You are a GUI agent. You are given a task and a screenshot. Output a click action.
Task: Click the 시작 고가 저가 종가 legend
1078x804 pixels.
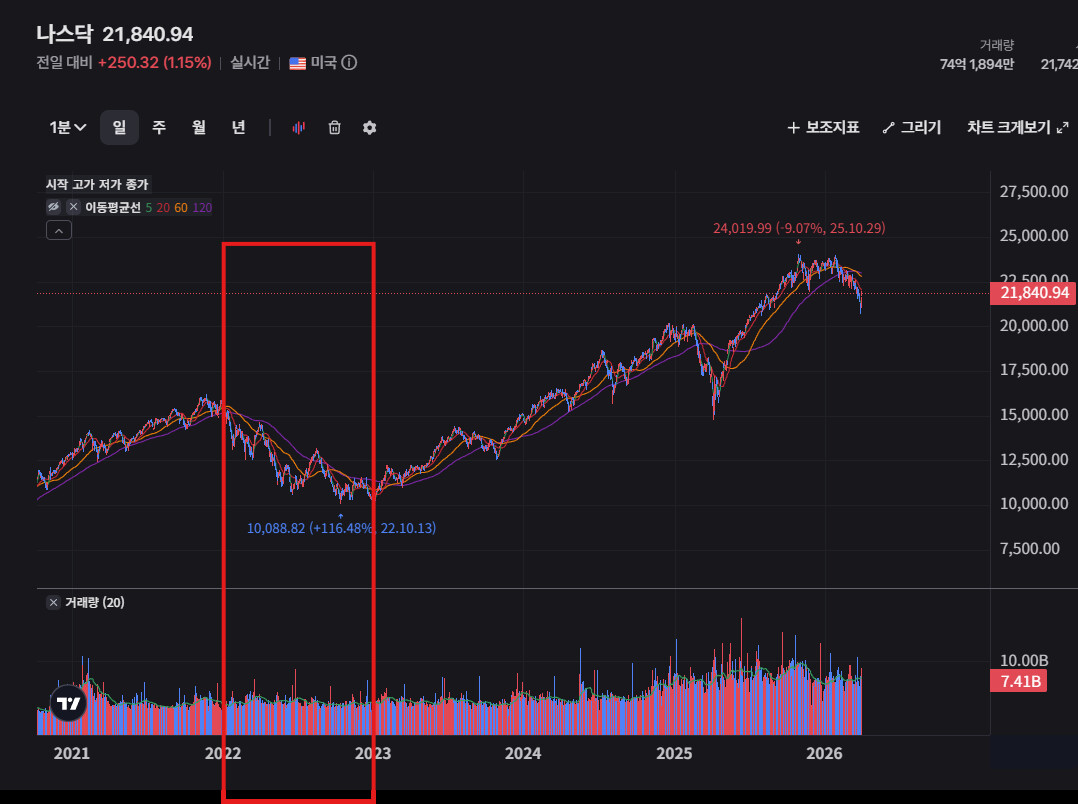[97, 184]
